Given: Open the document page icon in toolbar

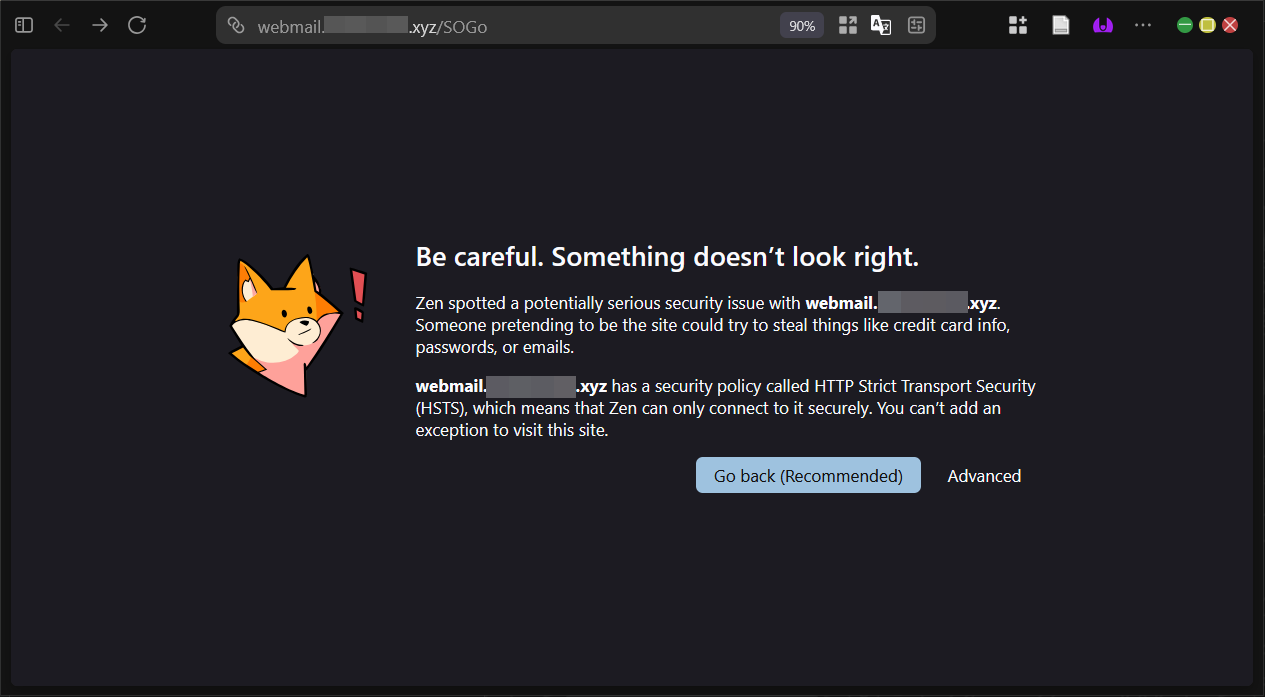Looking at the screenshot, I should 1061,25.
